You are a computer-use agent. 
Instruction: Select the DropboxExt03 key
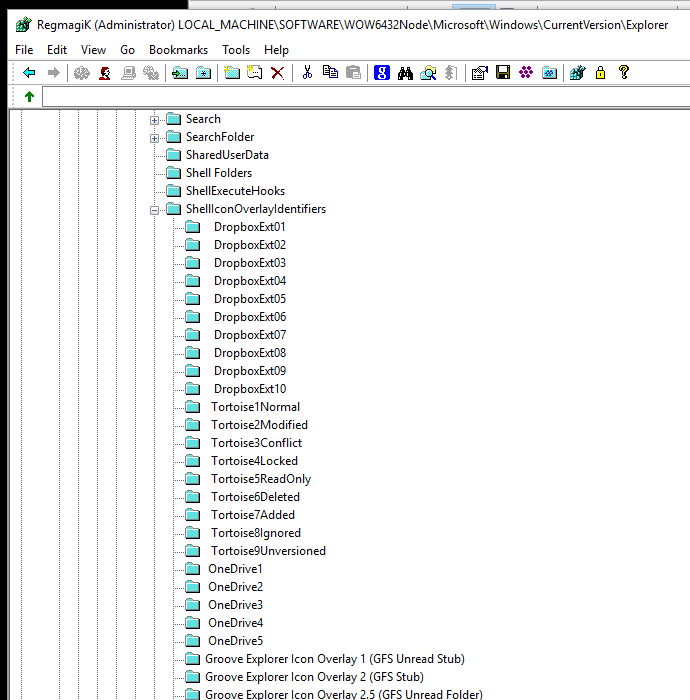[x=250, y=263]
